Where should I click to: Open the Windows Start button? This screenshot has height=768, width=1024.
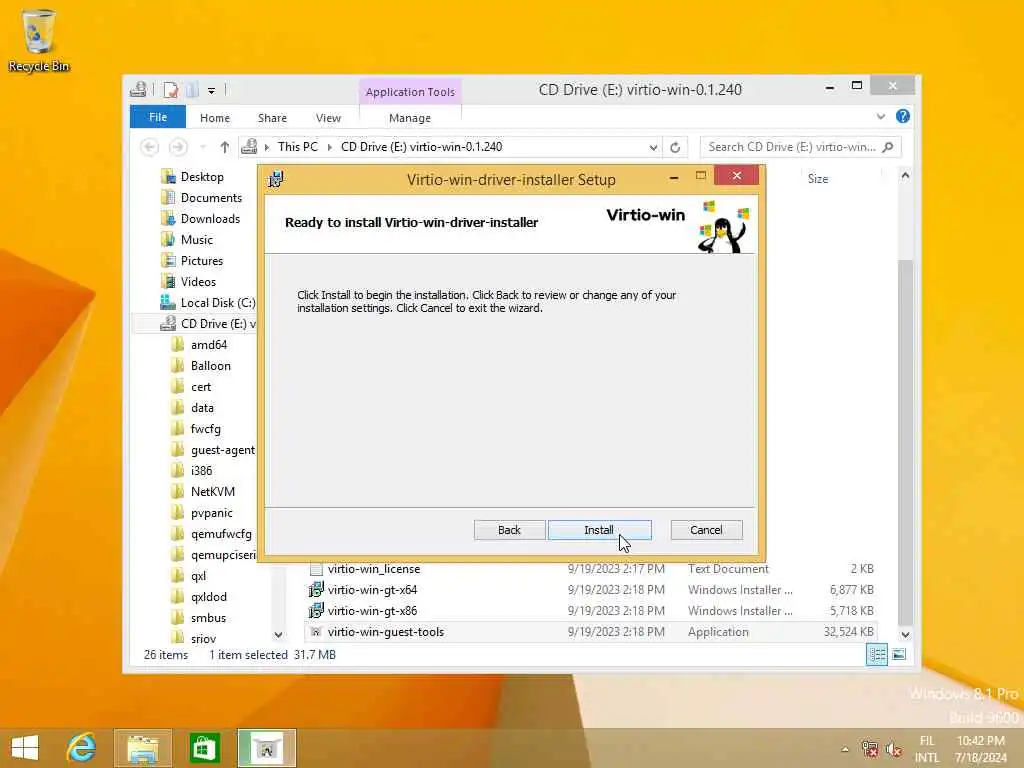tap(25, 748)
